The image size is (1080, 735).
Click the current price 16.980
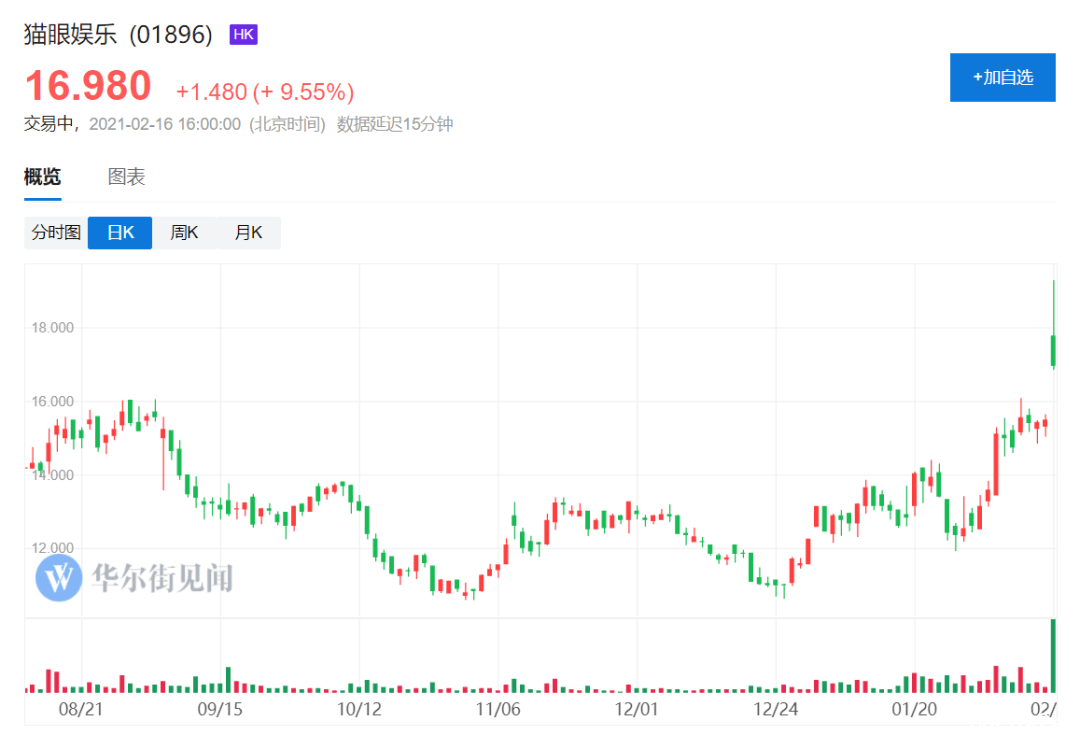pyautogui.click(x=88, y=86)
